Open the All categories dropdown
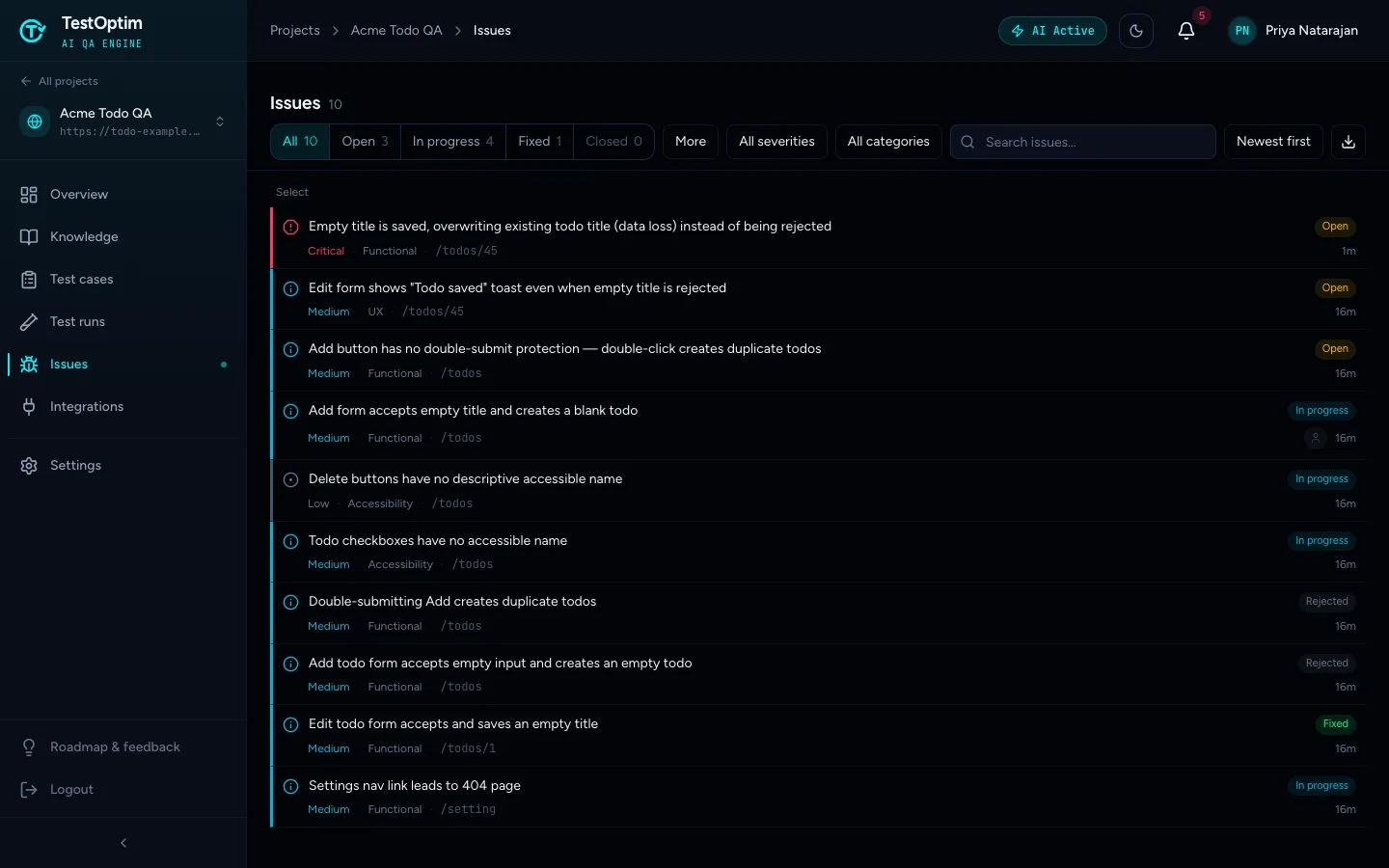This screenshot has width=1389, height=868. pyautogui.click(x=888, y=142)
